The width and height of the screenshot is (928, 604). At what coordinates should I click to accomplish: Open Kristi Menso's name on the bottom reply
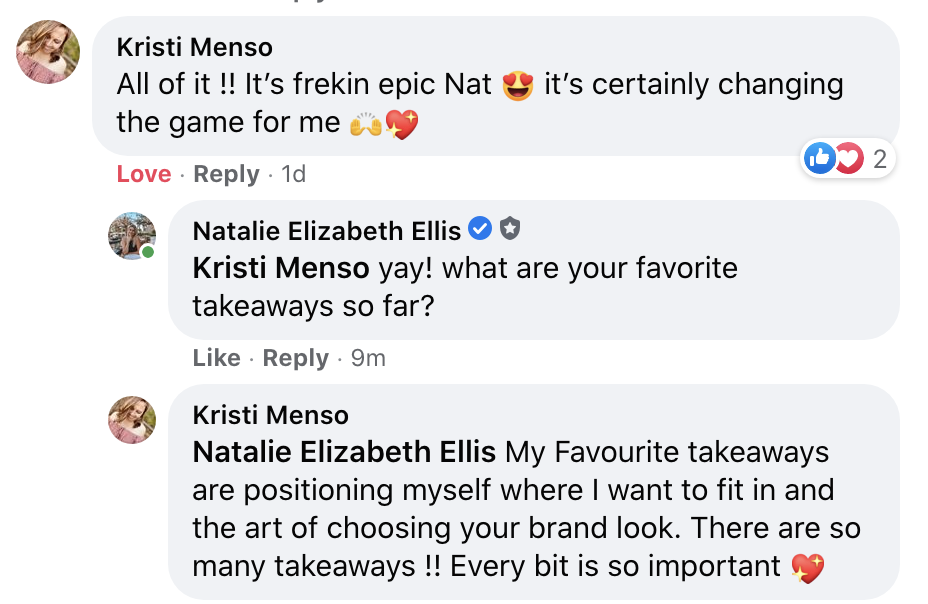[270, 415]
